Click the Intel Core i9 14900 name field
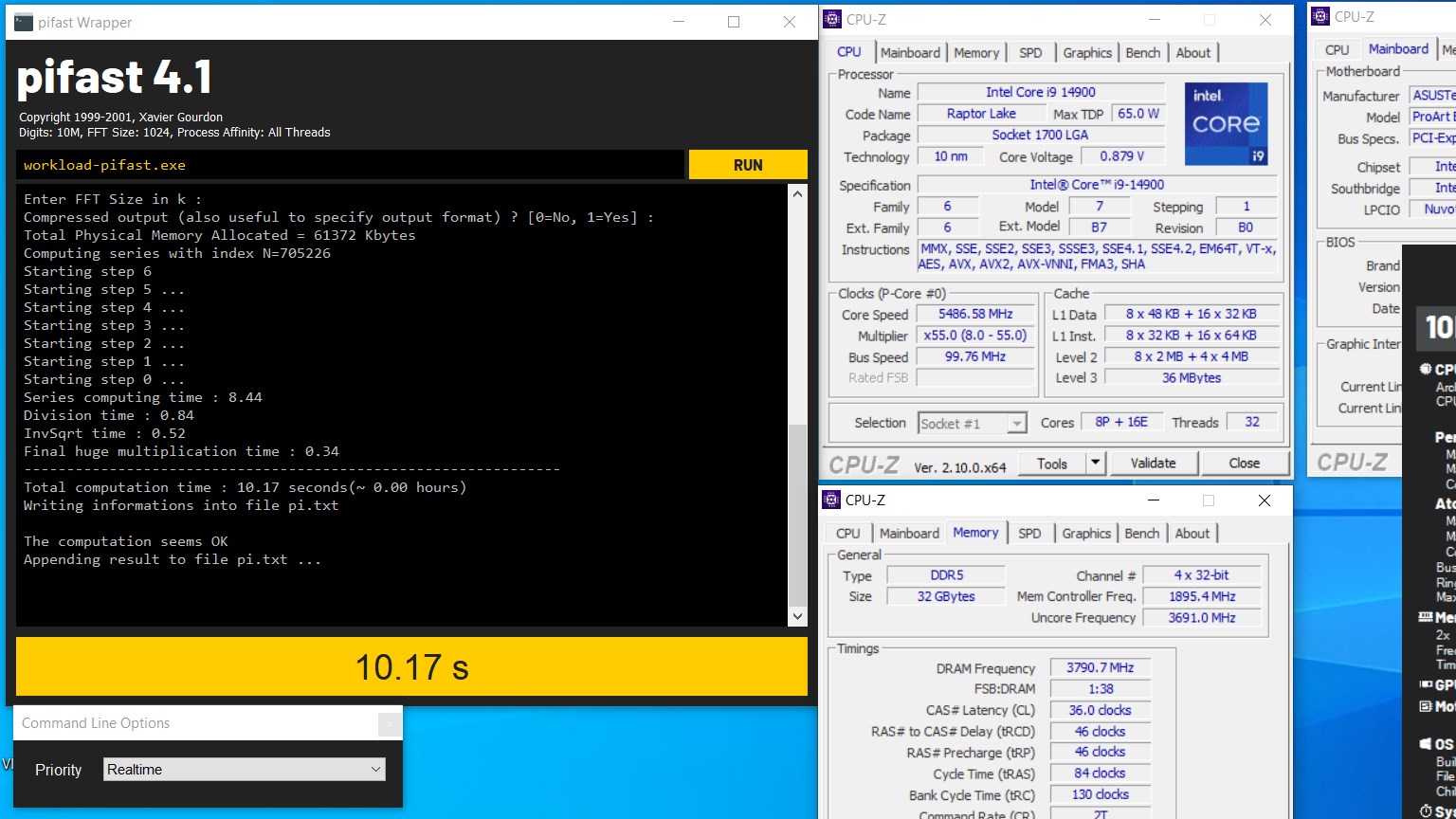The image size is (1456, 819). 1041,92
